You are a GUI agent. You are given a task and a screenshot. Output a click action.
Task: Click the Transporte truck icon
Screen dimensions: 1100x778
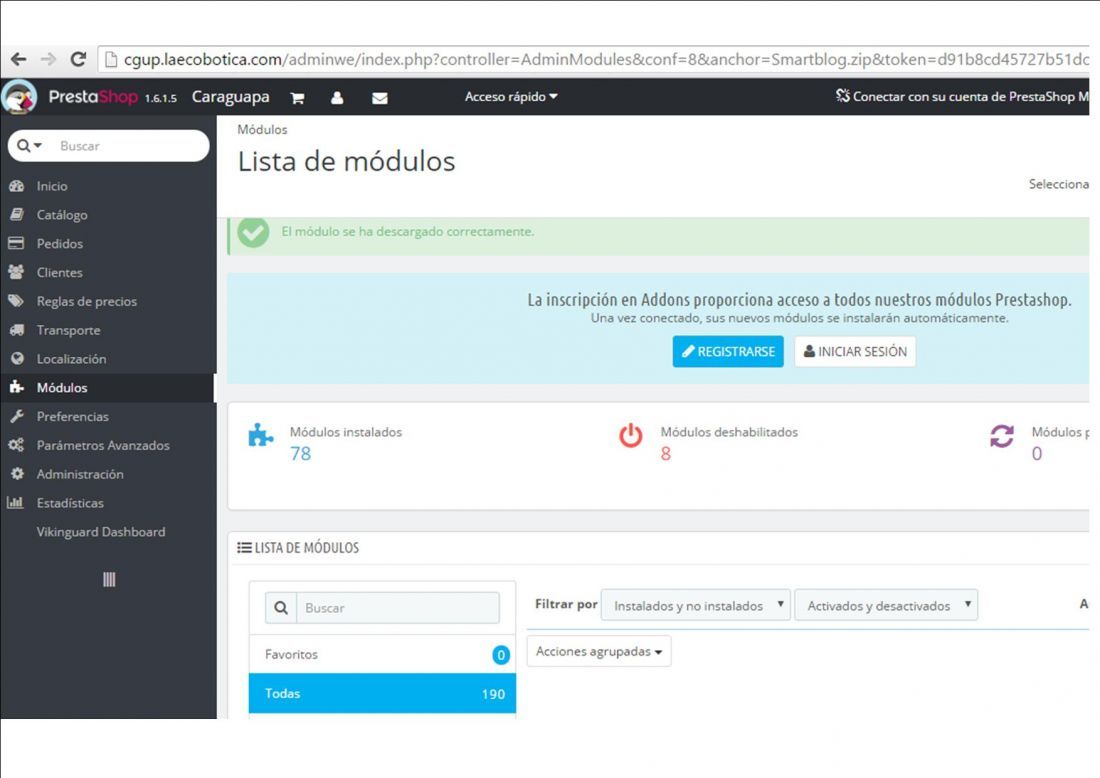(x=17, y=330)
